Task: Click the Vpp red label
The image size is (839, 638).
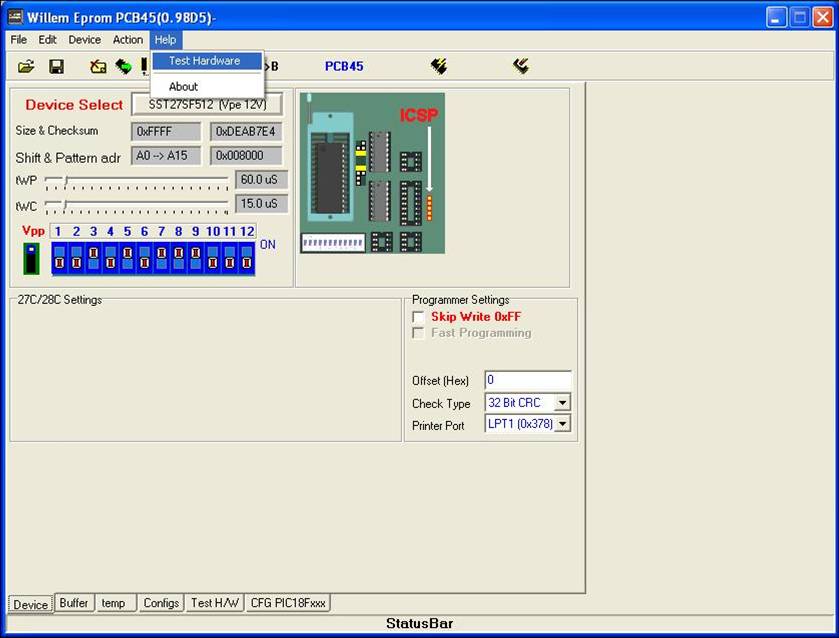Action: click(33, 231)
